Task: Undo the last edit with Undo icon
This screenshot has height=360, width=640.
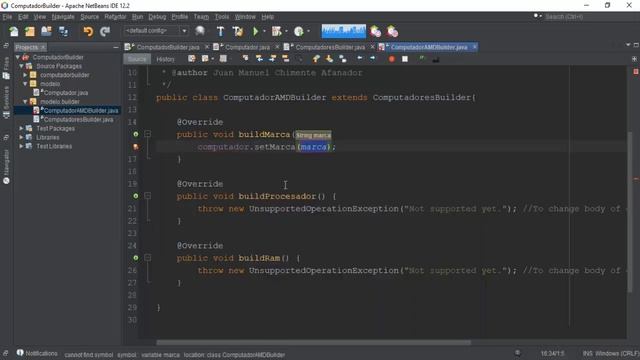Action: tap(88, 31)
